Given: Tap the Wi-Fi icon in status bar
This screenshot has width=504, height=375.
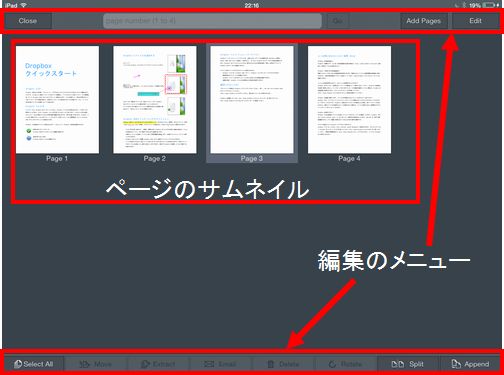Looking at the screenshot, I should click(24, 5).
